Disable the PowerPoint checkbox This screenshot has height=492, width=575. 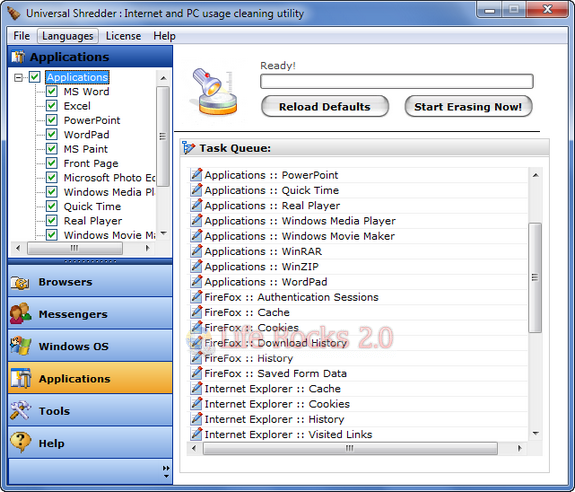click(x=52, y=120)
